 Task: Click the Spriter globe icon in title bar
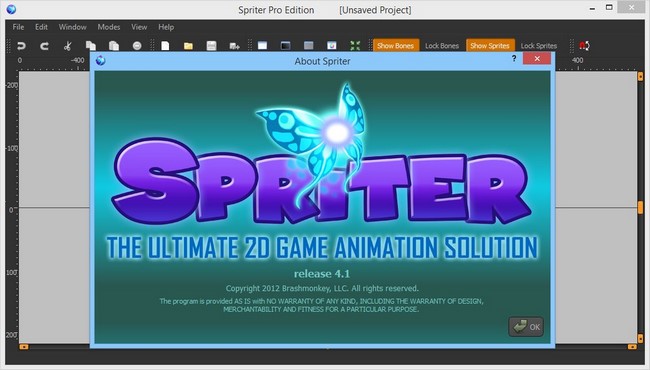(11, 9)
